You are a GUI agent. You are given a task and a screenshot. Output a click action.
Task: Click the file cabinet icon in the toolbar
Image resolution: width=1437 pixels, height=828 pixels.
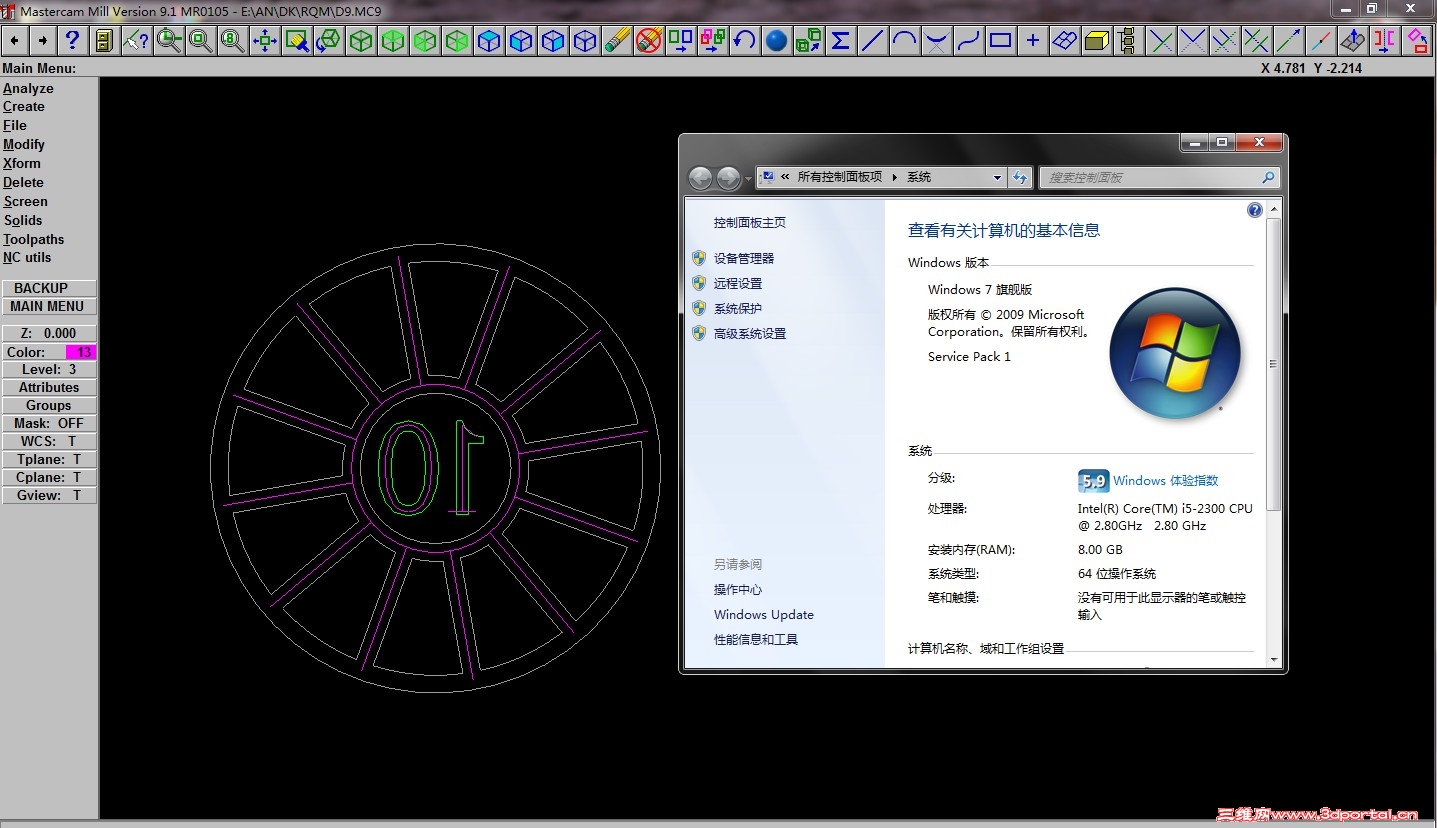point(104,41)
